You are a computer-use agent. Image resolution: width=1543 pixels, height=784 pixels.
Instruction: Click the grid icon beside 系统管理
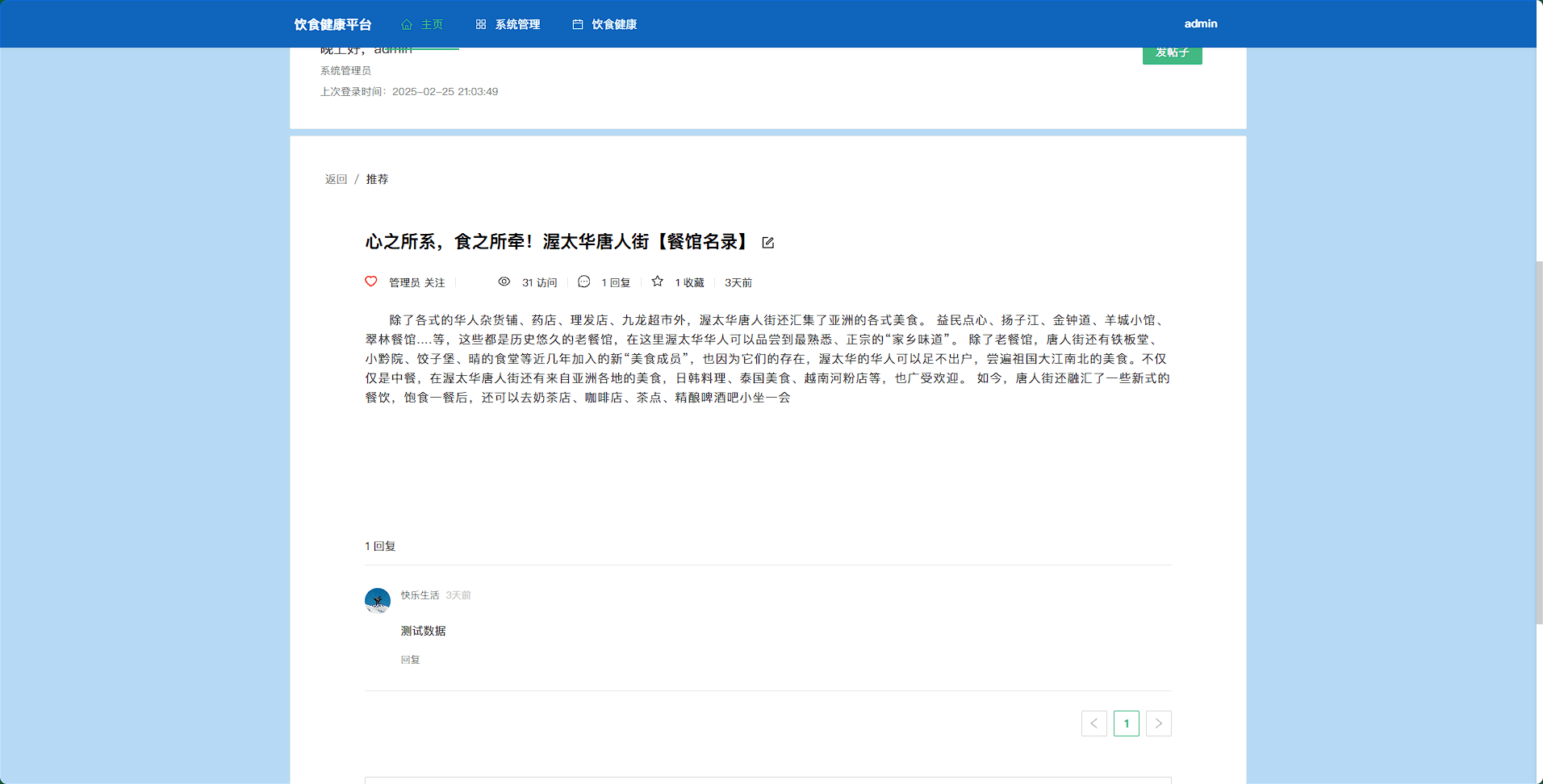pos(481,24)
